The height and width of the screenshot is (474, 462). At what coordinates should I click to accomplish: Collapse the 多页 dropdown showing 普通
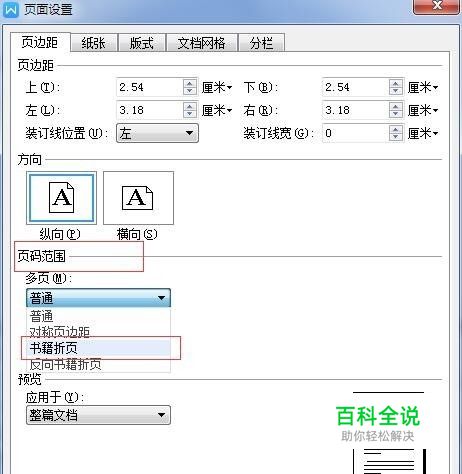98,298
